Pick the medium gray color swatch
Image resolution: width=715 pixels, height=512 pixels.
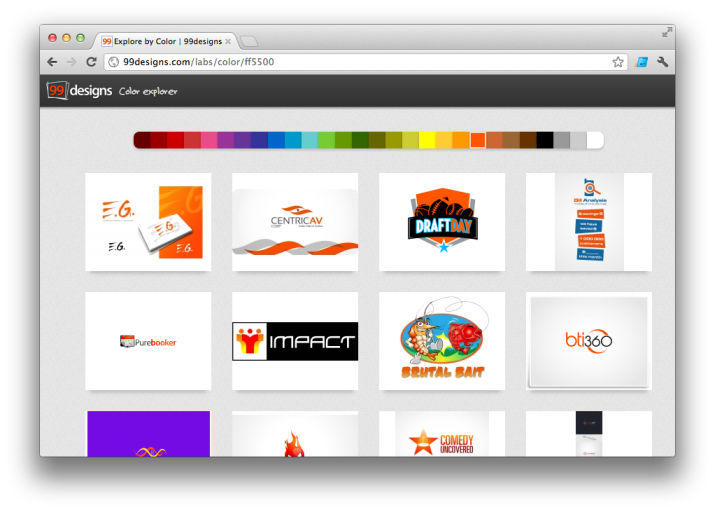click(x=562, y=140)
